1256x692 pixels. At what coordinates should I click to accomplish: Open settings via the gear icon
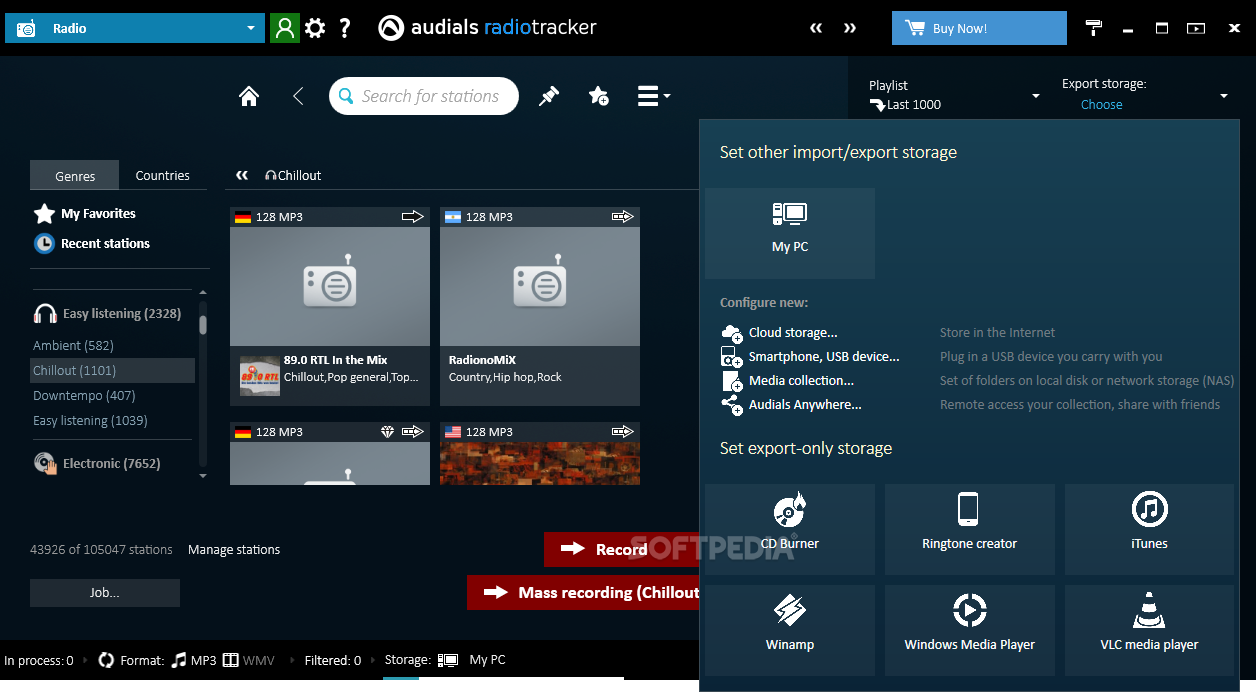(315, 28)
